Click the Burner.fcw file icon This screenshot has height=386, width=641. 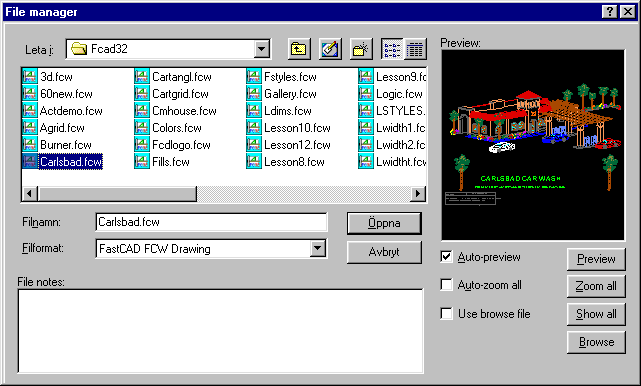pyautogui.click(x=30, y=145)
